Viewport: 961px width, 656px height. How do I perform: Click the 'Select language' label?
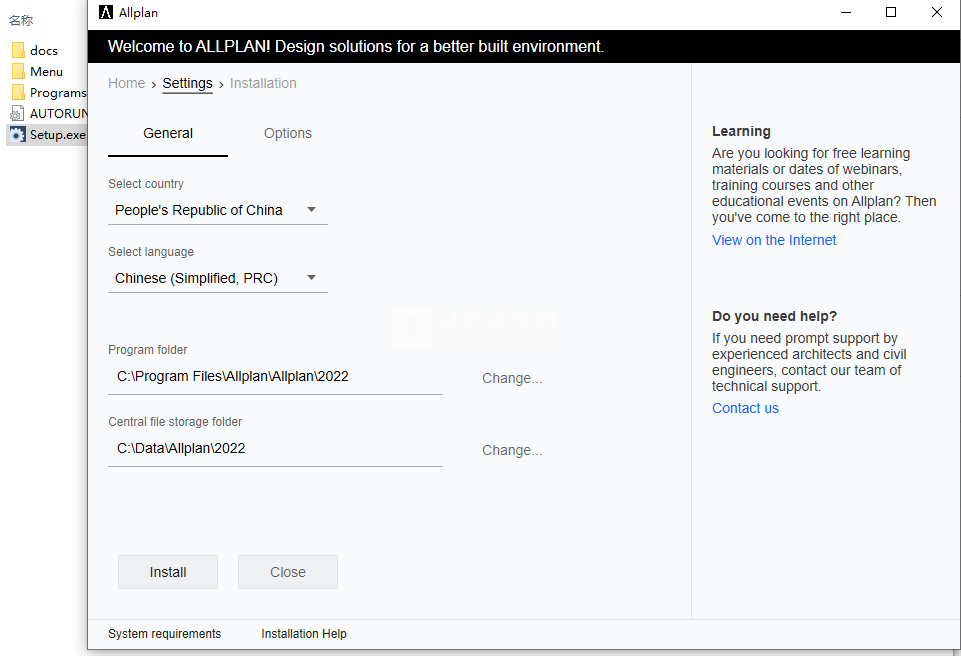(151, 252)
